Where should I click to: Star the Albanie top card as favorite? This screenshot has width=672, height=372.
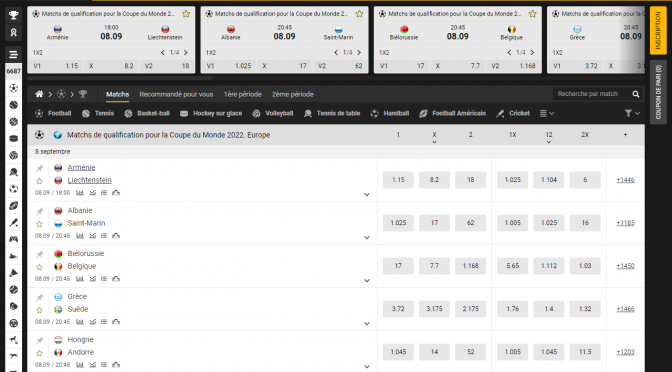[359, 14]
